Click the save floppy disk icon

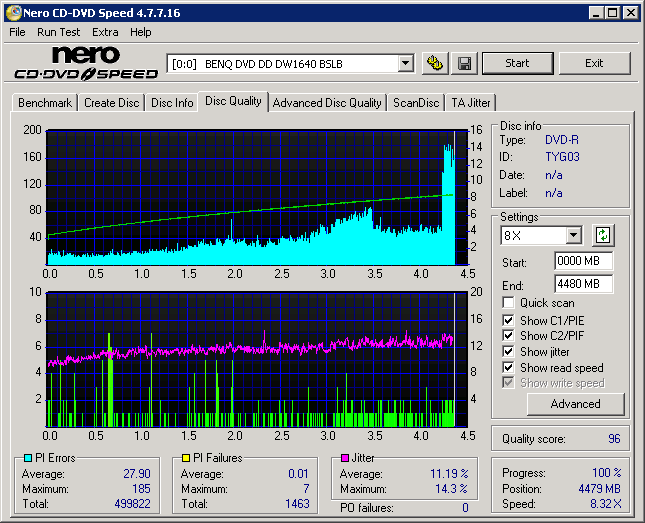[x=464, y=63]
